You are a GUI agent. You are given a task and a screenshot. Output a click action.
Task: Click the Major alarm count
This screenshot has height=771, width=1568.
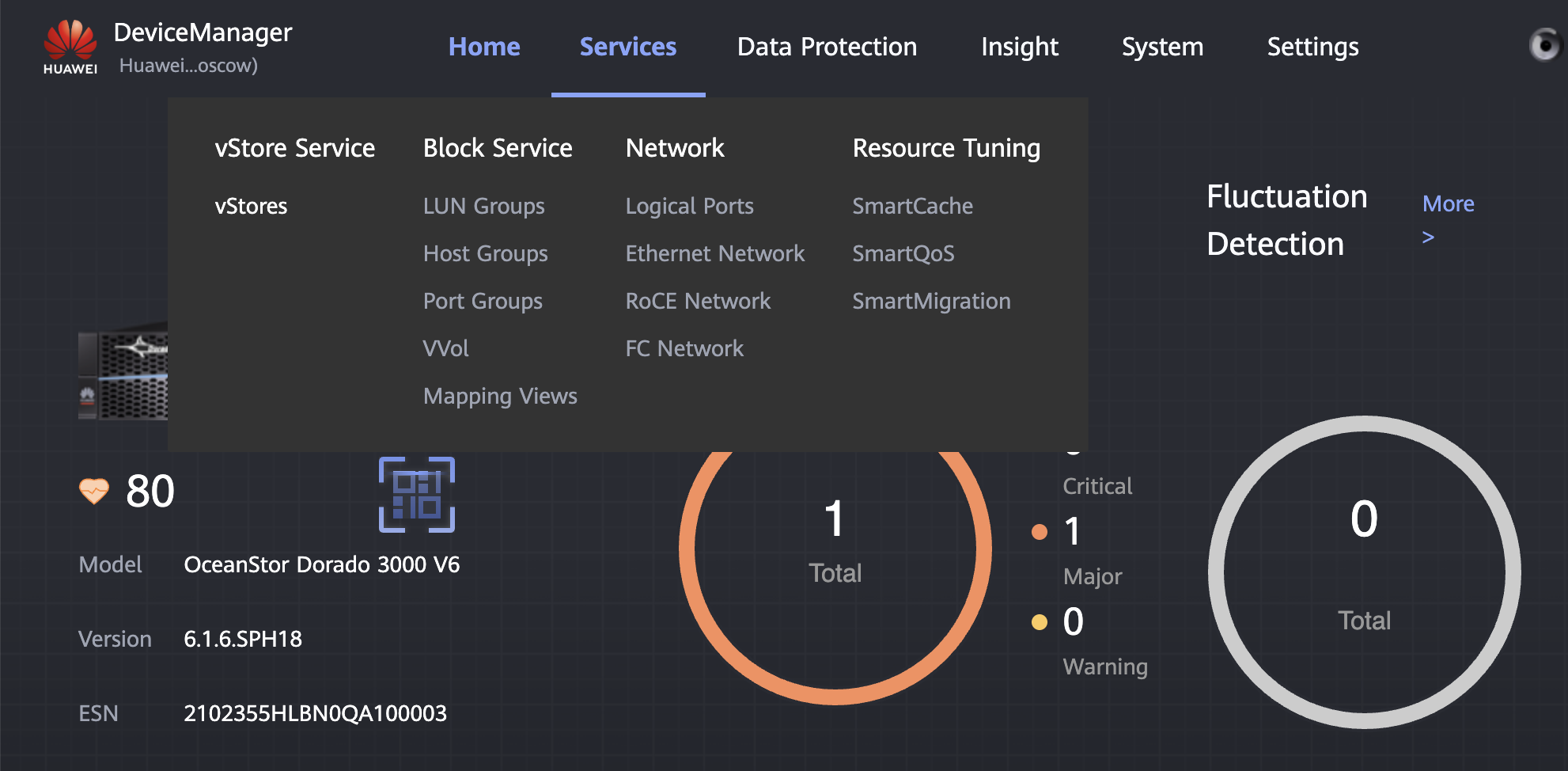pyautogui.click(x=1072, y=531)
